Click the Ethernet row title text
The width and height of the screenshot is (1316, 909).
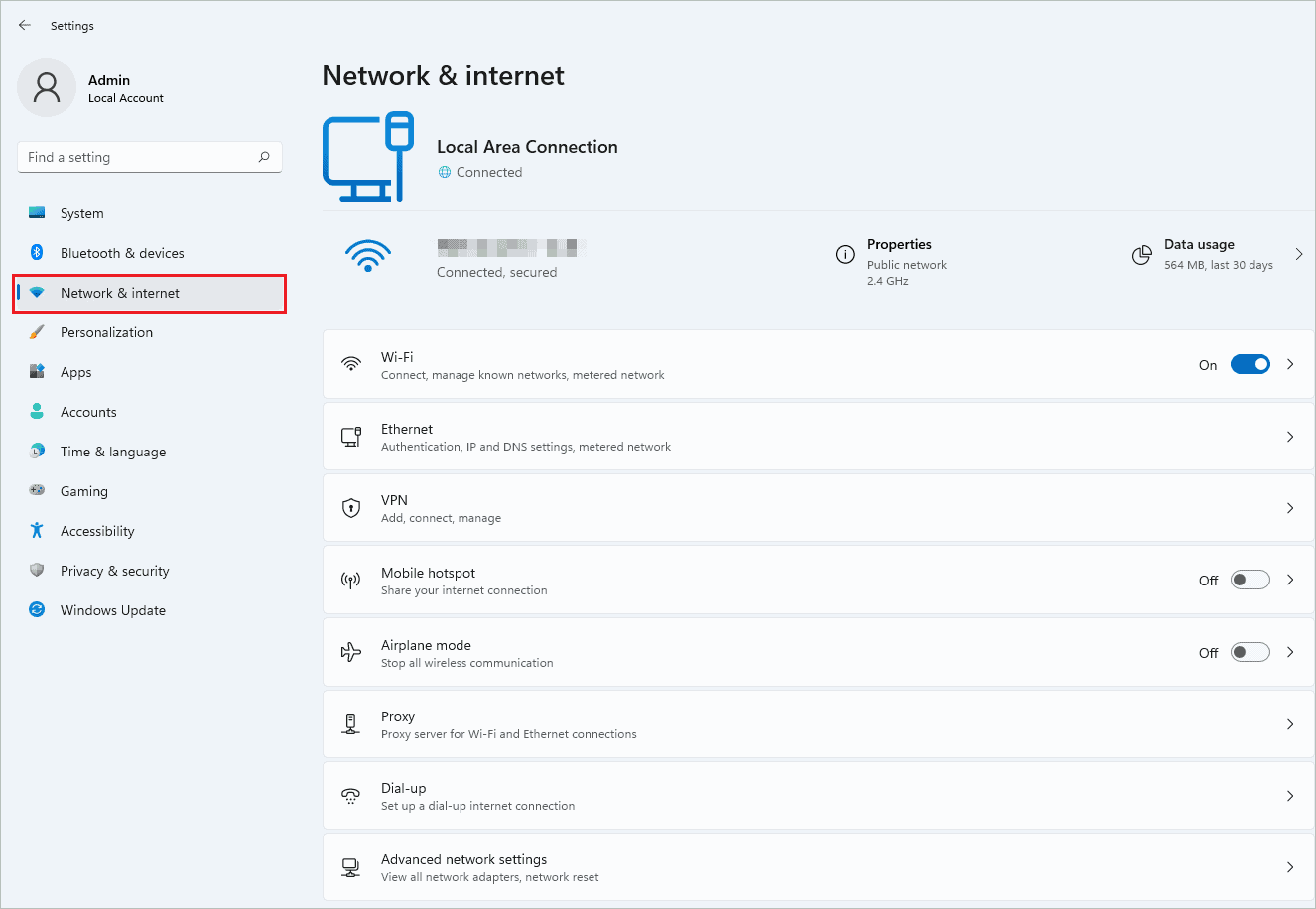(407, 429)
